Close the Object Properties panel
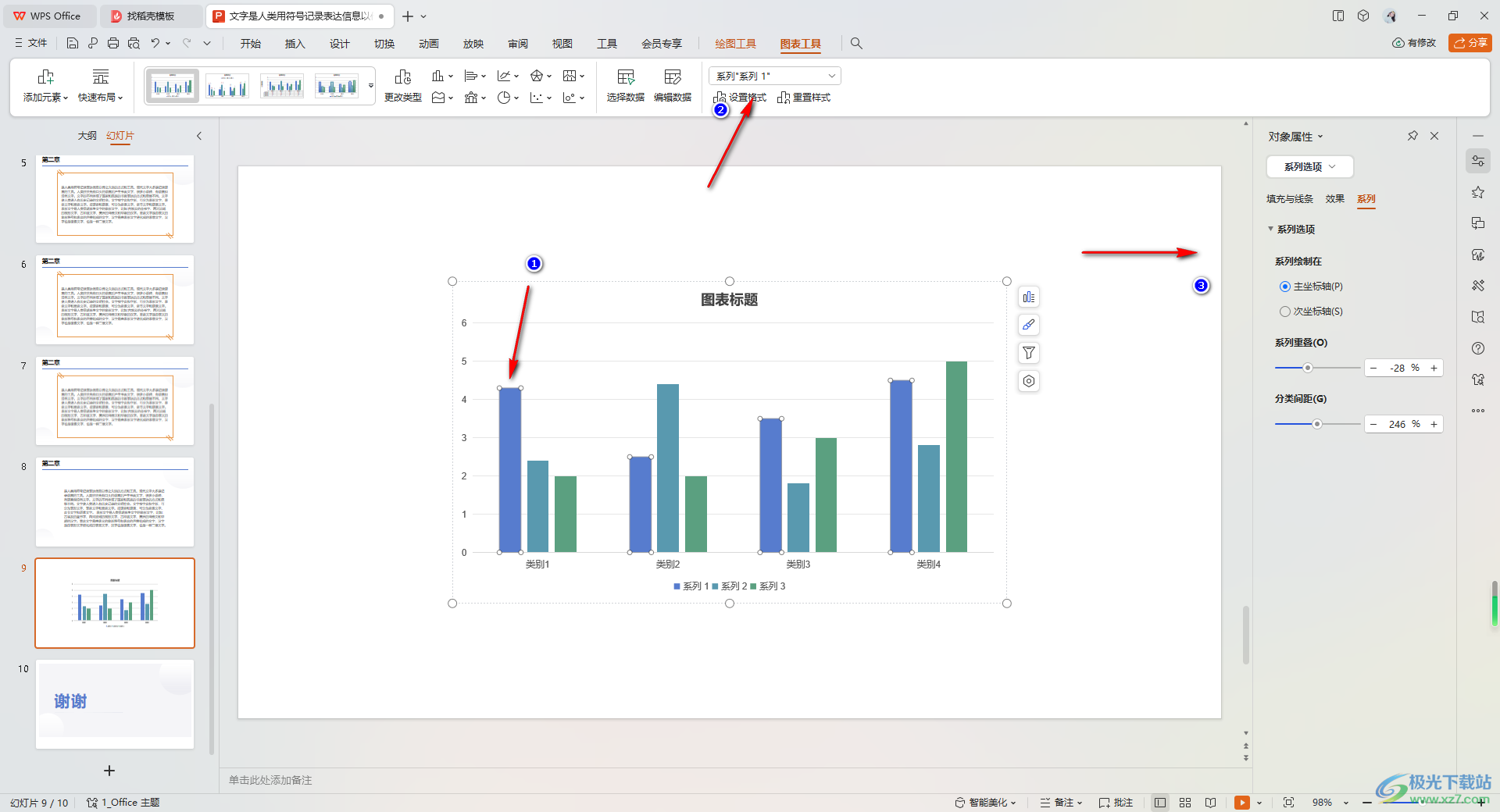The width and height of the screenshot is (1500, 812). click(x=1434, y=136)
